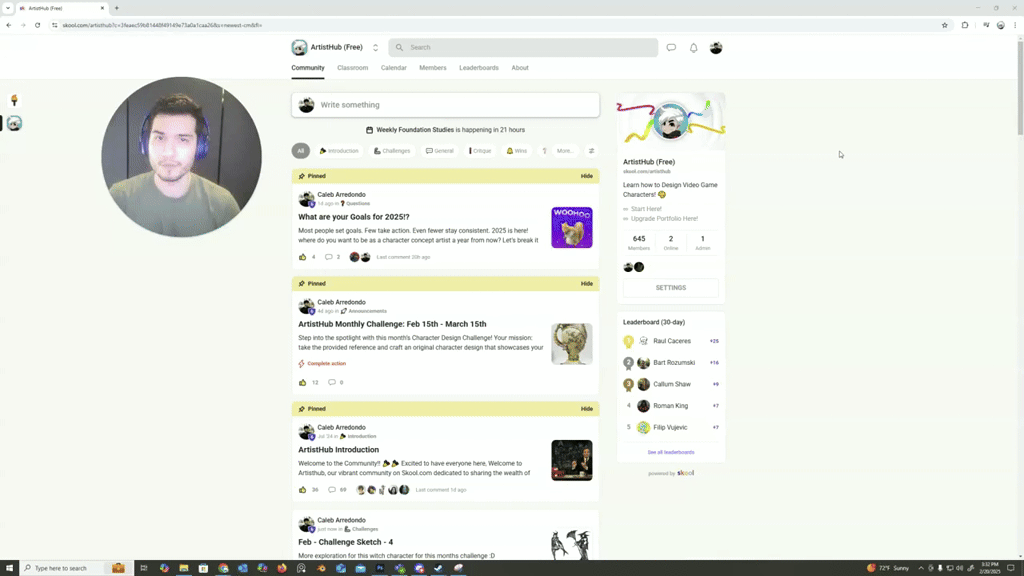Bookmark this page with the star icon

pyautogui.click(x=944, y=25)
